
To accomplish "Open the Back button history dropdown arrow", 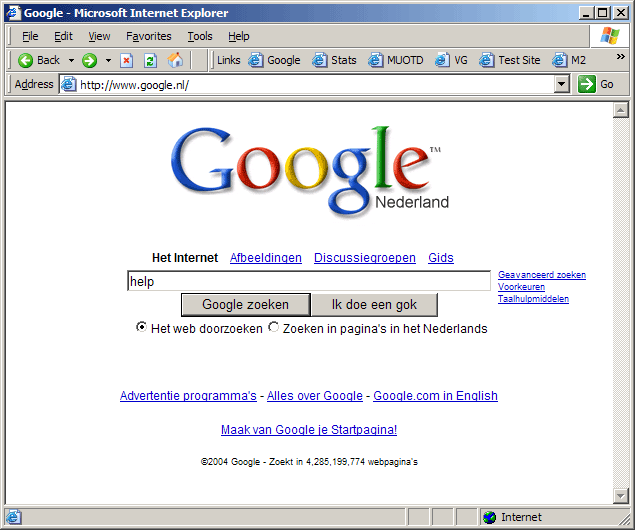I will tap(71, 60).
